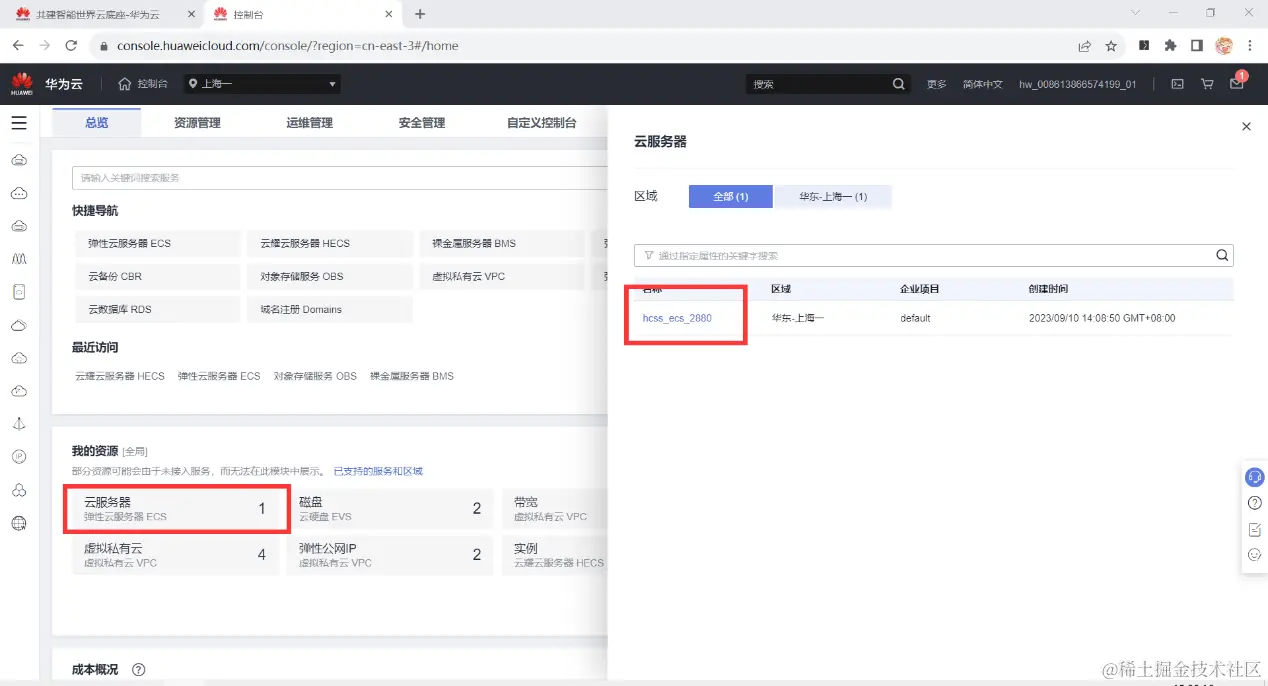Click the three-circles icon in left sidebar

[x=18, y=489]
